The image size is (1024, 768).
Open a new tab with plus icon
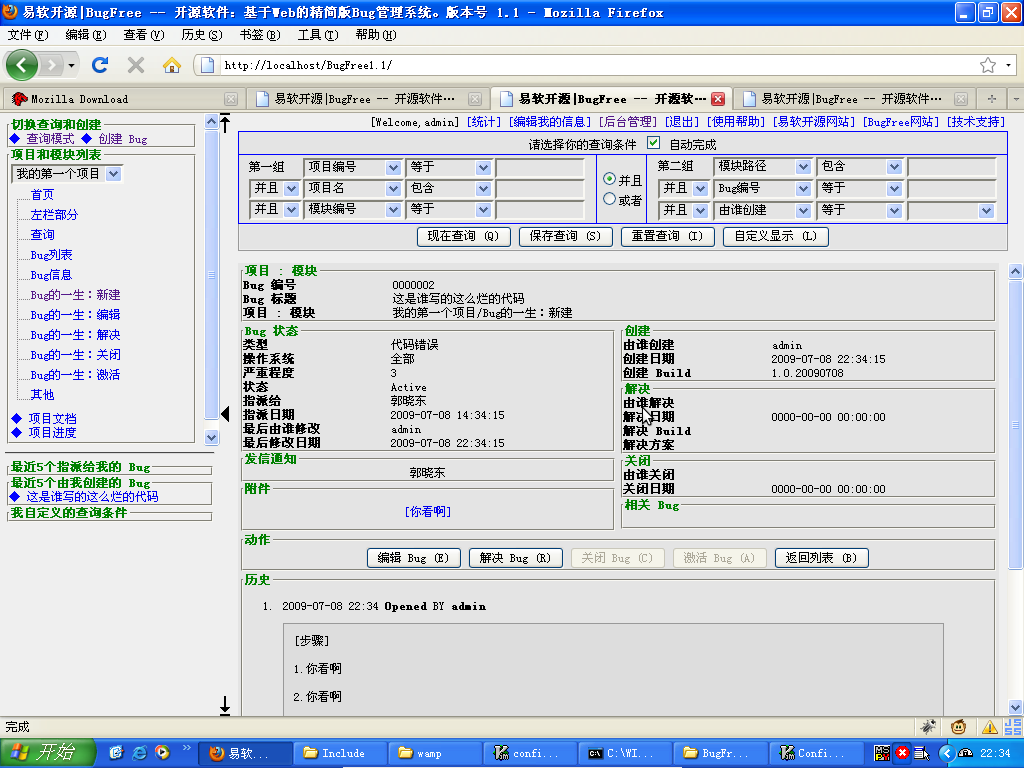click(992, 99)
